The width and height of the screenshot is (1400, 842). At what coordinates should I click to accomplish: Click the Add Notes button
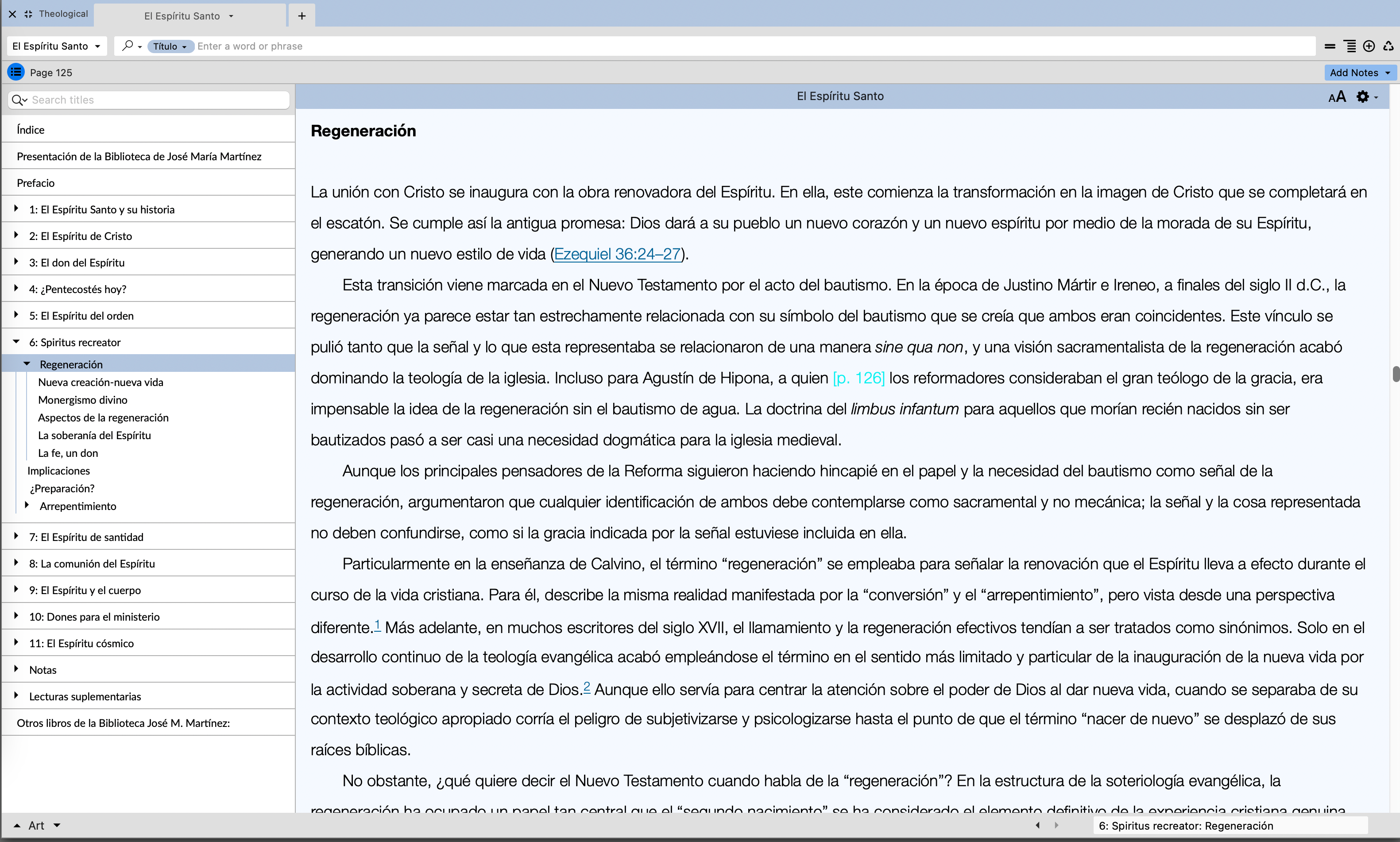point(1360,73)
